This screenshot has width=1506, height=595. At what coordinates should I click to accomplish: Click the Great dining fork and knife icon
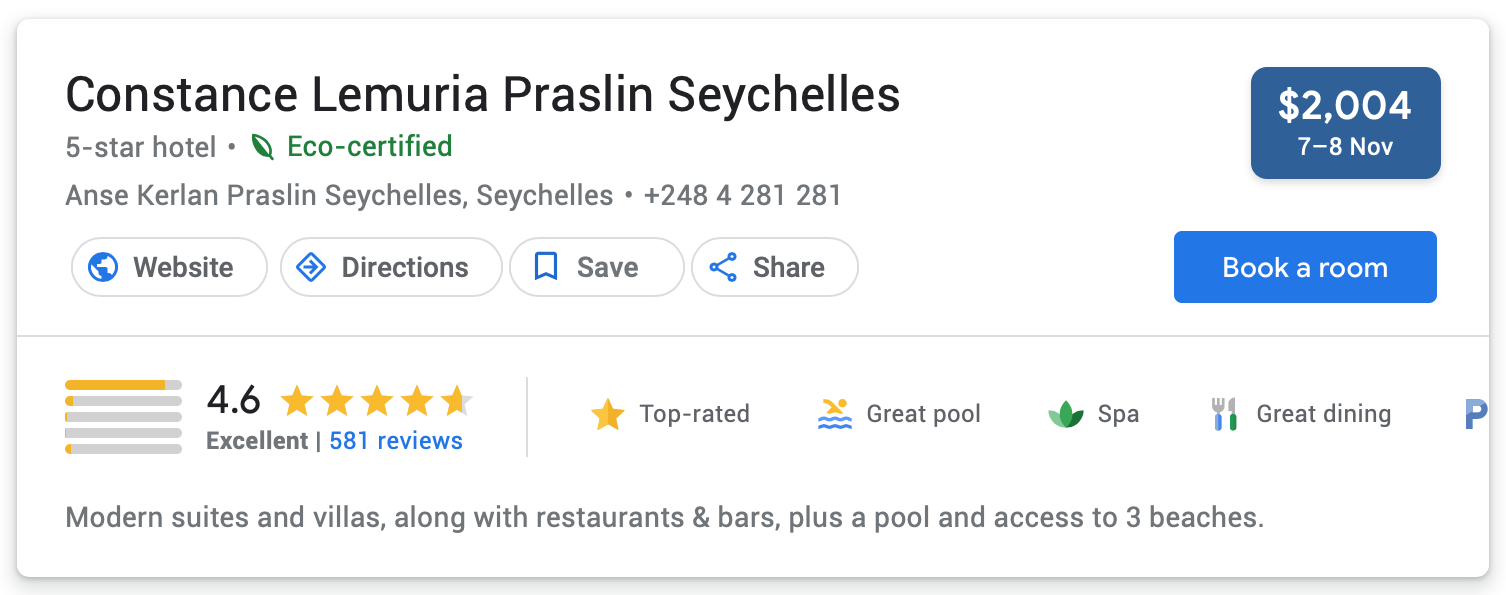1224,414
